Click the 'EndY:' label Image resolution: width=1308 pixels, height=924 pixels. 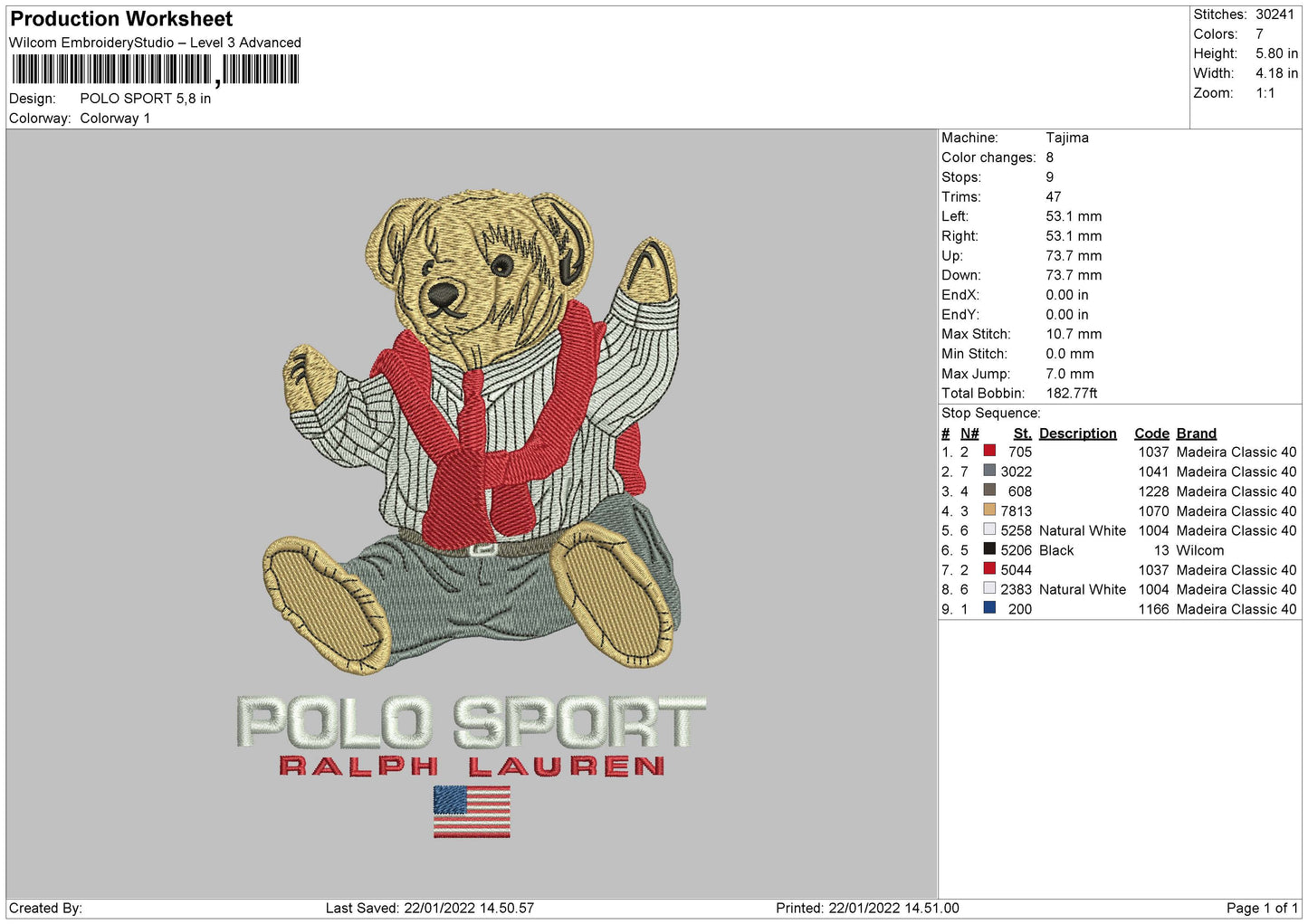point(960,315)
